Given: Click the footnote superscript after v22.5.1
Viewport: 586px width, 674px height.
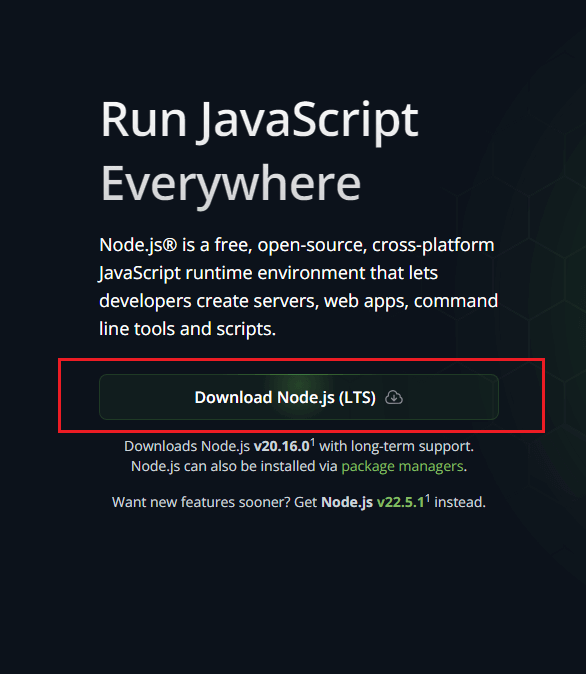Looking at the screenshot, I should coord(427,498).
